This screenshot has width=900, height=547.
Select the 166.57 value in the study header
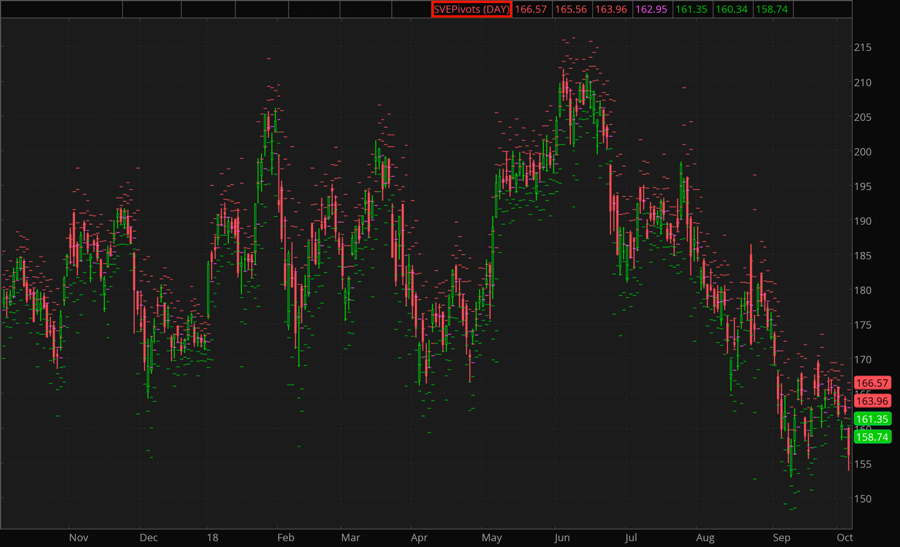click(x=530, y=9)
